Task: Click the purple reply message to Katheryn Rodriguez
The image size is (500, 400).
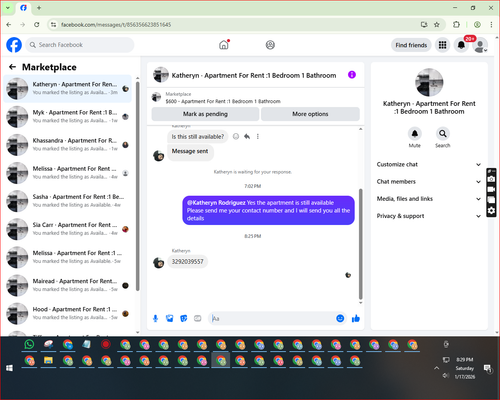Action: [268, 210]
